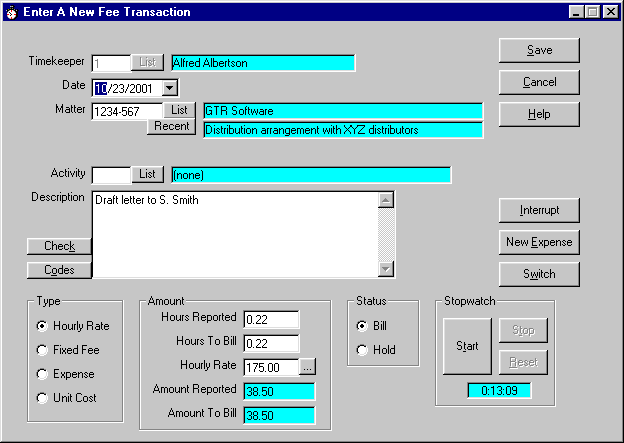The image size is (624, 443).
Task: Open Help for this dialog
Action: (x=539, y=114)
